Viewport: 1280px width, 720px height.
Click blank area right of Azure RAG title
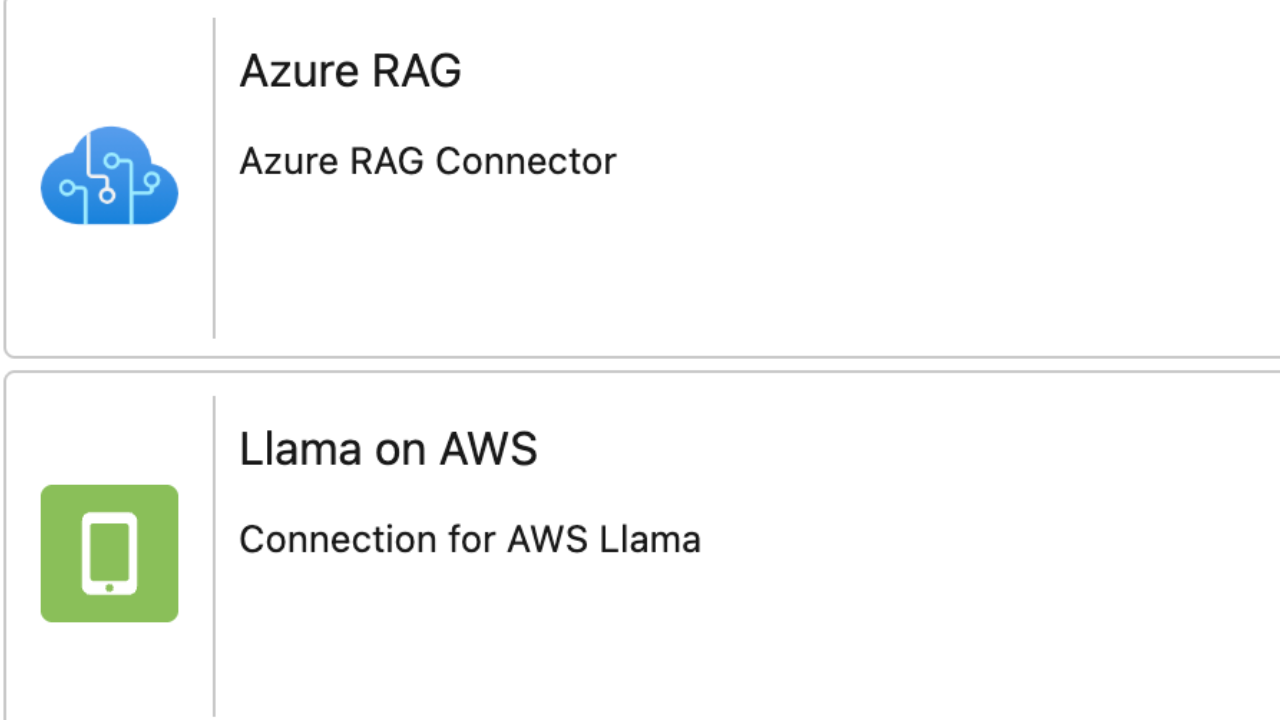pos(800,71)
